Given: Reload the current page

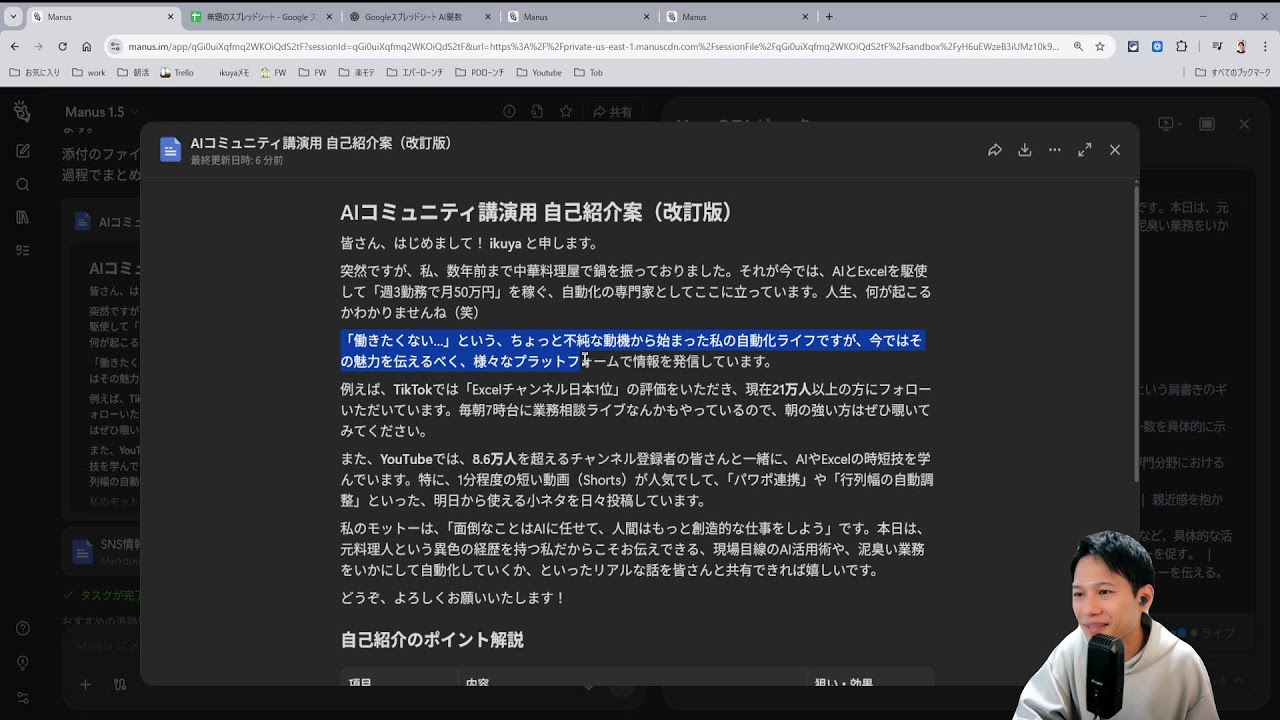Looking at the screenshot, I should pos(62,47).
